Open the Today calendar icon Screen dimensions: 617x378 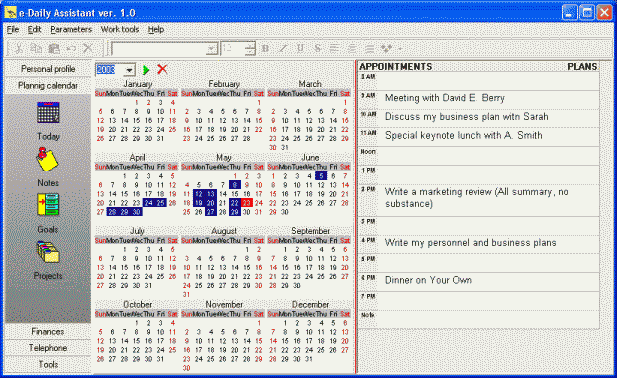click(48, 113)
